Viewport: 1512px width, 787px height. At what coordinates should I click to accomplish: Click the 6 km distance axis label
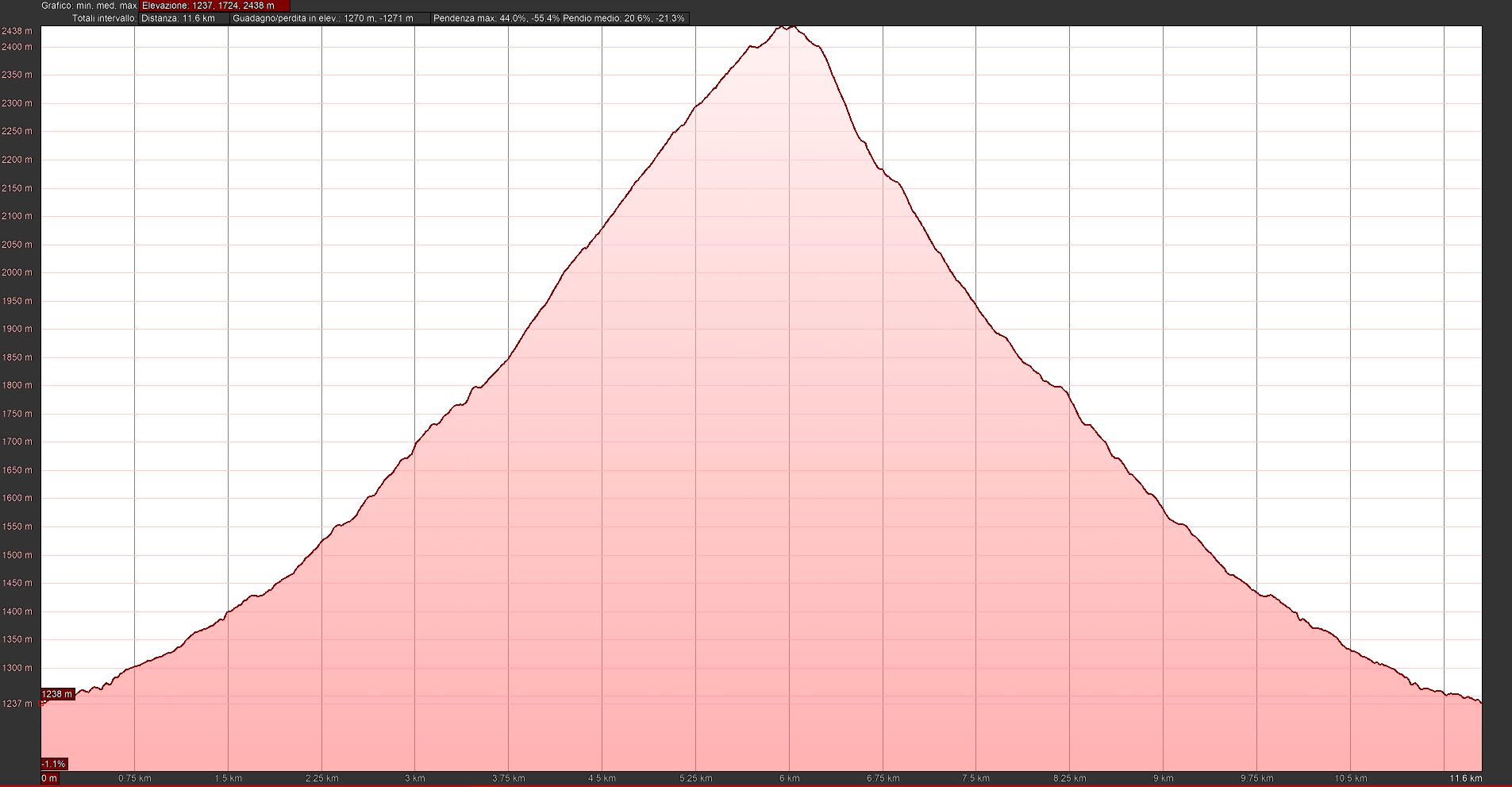(x=789, y=778)
